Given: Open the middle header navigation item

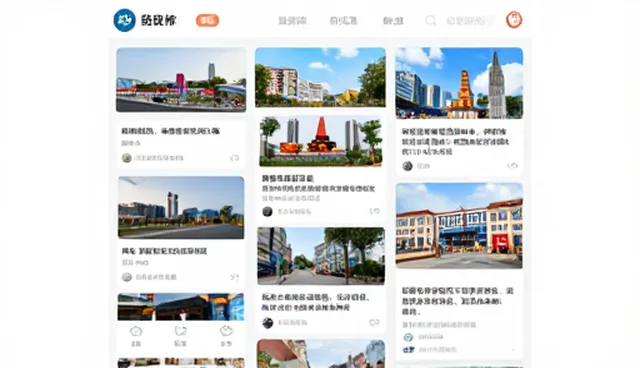Looking at the screenshot, I should click(x=343, y=20).
